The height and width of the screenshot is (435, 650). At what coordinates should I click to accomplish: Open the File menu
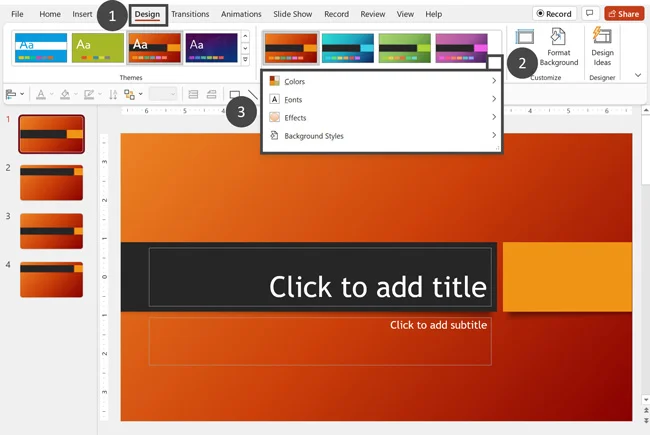pos(17,14)
